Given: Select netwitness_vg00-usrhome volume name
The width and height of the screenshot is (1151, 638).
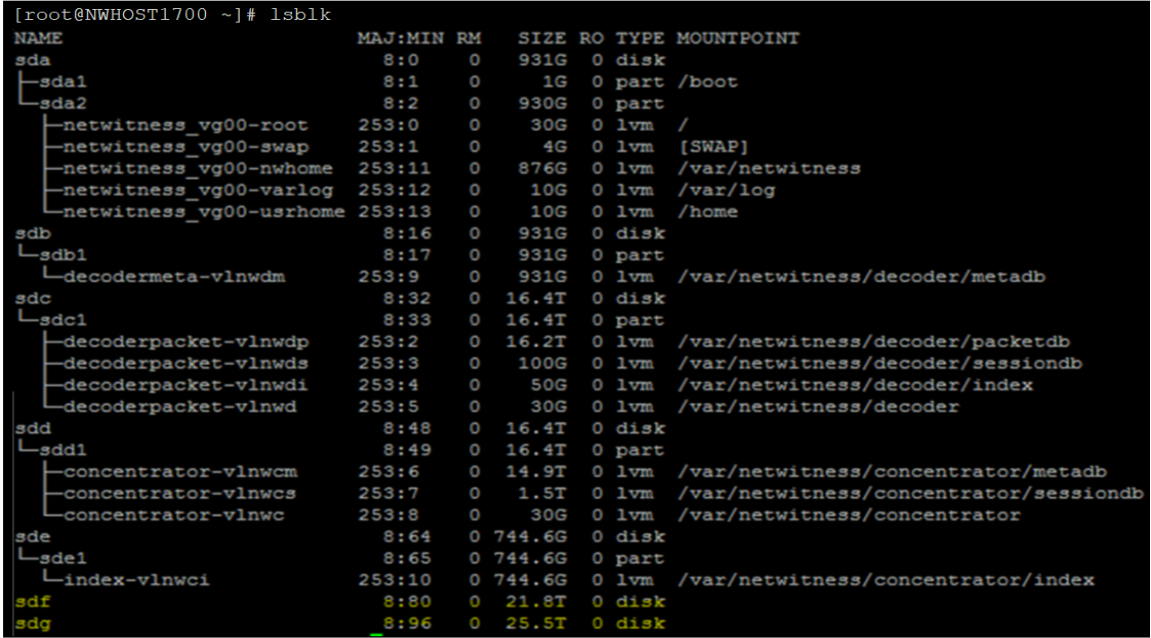Looking at the screenshot, I should pos(204,211).
